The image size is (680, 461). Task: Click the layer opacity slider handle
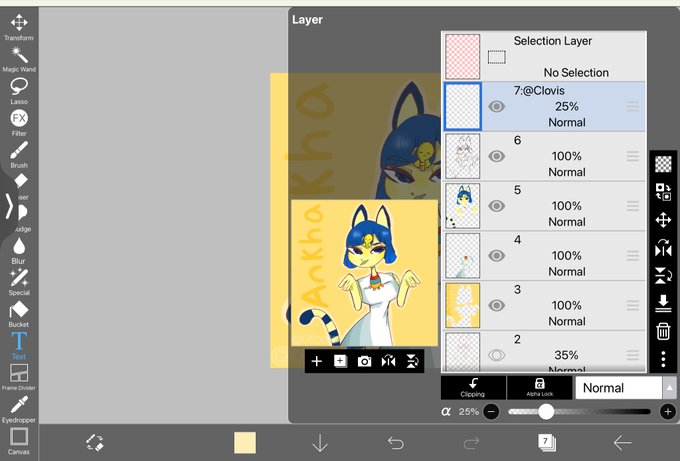tap(546, 412)
